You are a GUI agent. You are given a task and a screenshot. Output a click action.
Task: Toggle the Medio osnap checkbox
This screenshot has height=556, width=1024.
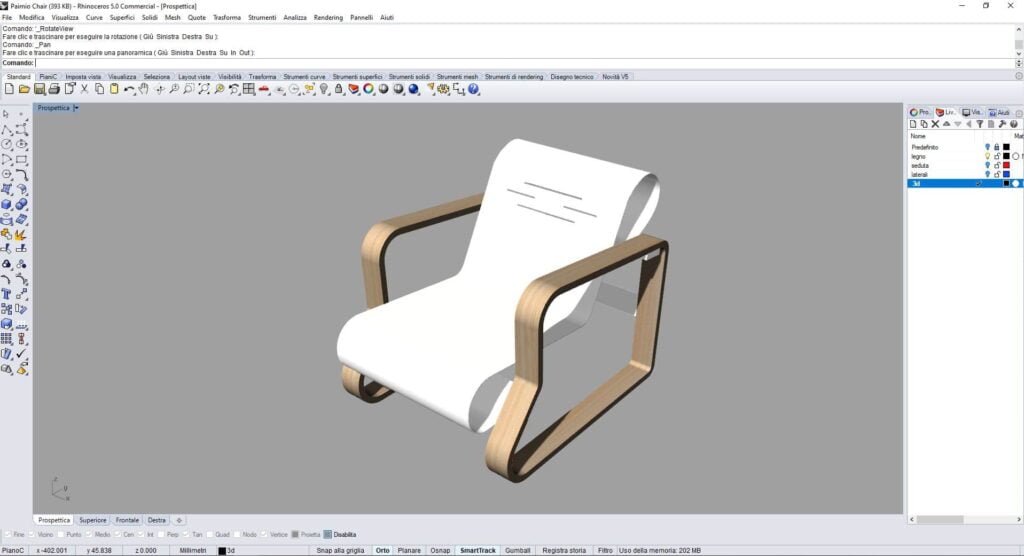point(89,534)
